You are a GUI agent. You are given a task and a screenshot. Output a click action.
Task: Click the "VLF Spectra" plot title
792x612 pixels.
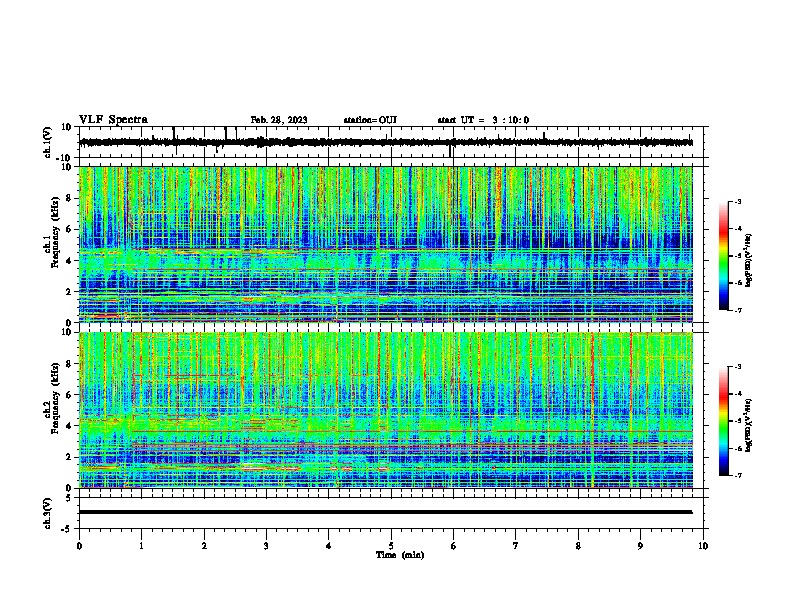[x=113, y=120]
